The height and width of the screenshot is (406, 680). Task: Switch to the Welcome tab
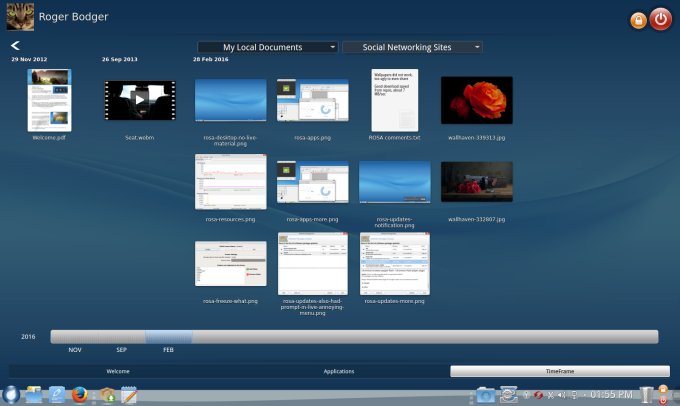(x=118, y=371)
